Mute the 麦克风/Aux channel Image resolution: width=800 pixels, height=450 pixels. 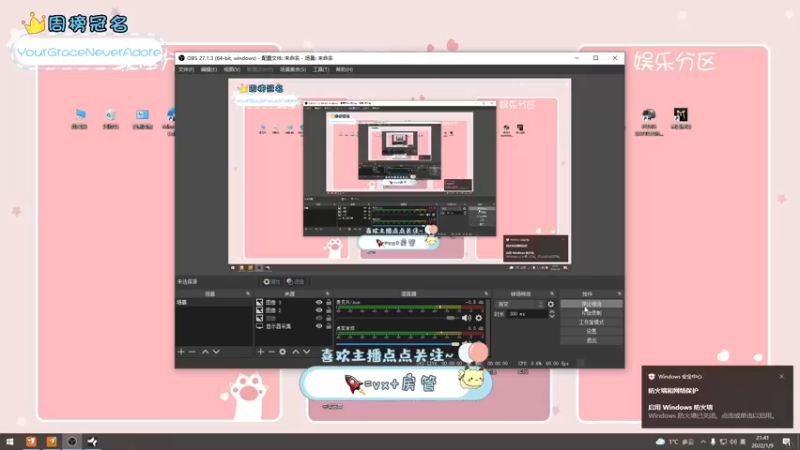466,318
